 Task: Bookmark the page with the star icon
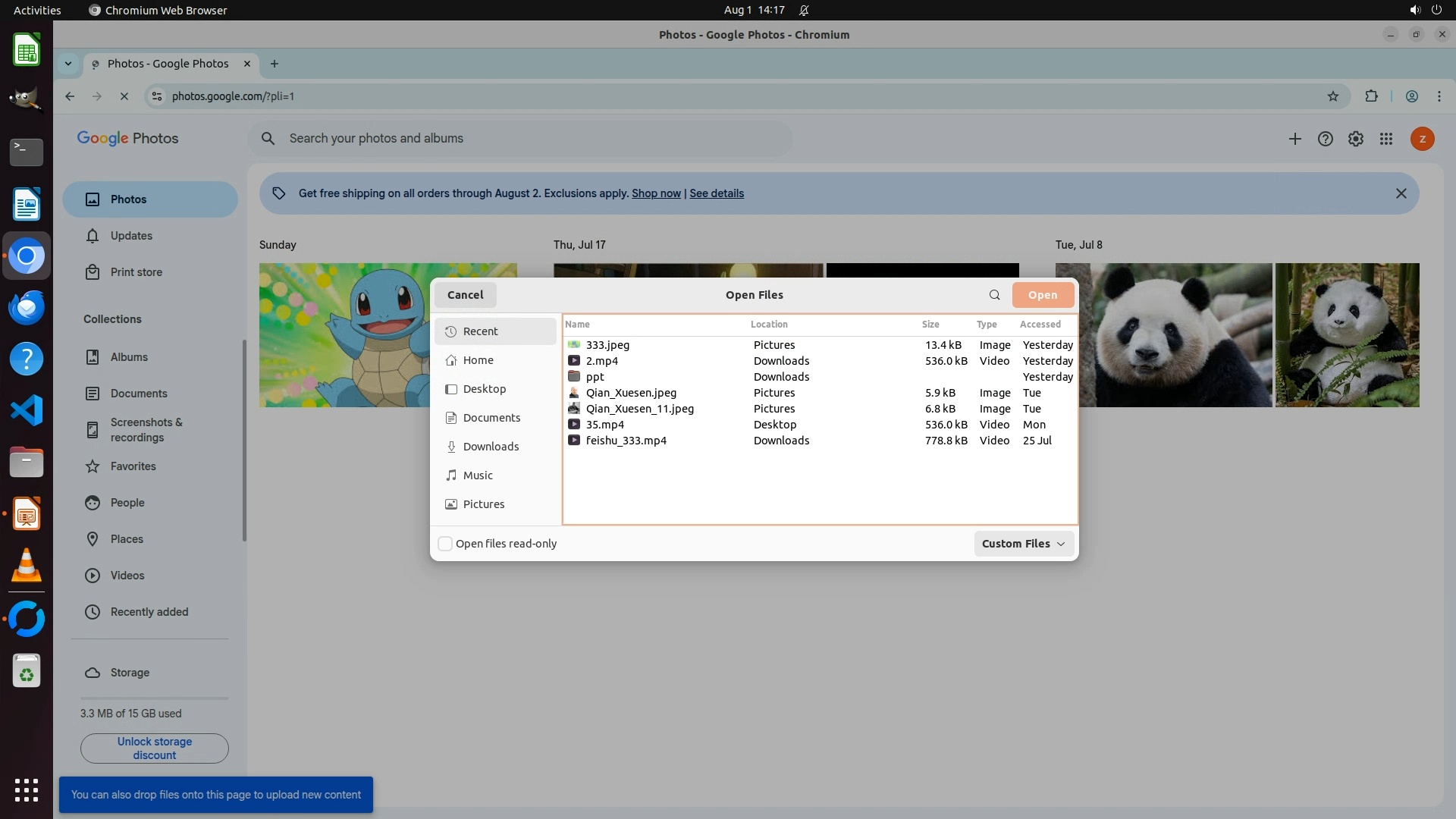tap(1332, 96)
